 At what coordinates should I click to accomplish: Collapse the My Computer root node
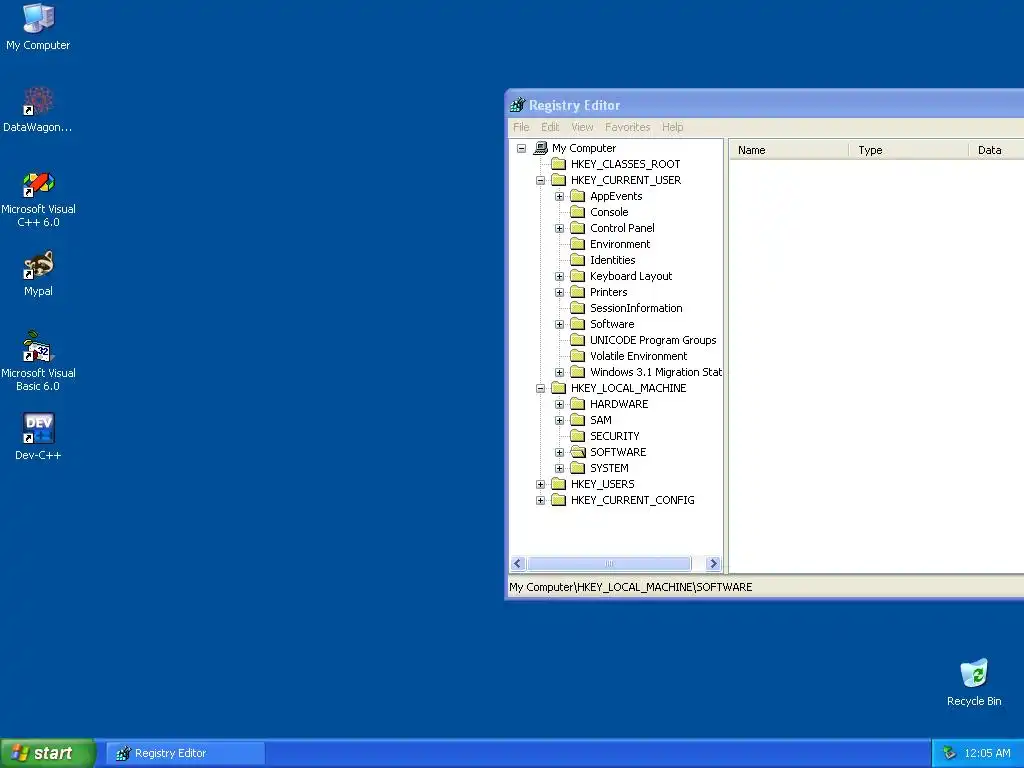point(522,148)
